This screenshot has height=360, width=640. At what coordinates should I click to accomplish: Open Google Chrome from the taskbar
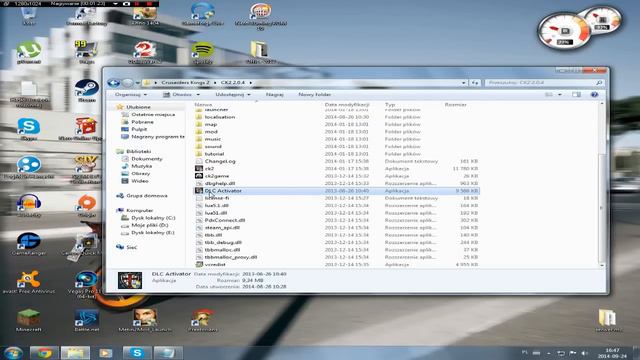(43, 353)
